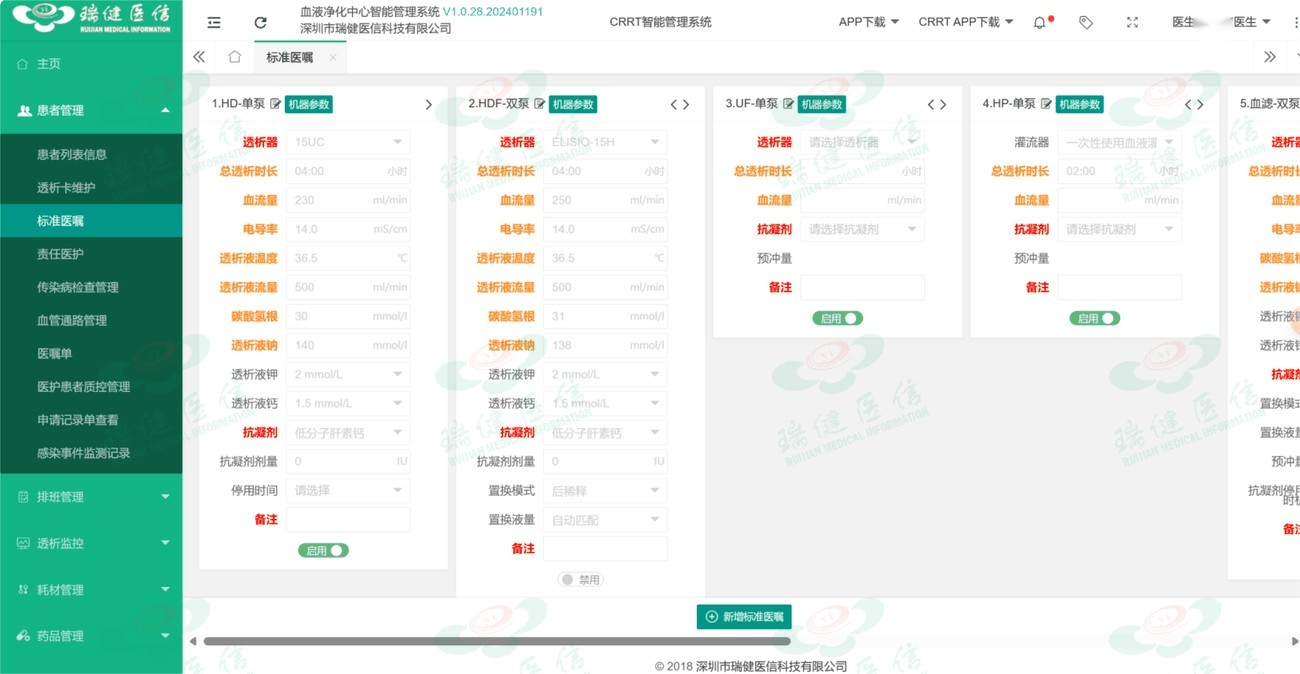
Task: Open 机器参数 for 3.UF-单泵
Action: click(821, 104)
